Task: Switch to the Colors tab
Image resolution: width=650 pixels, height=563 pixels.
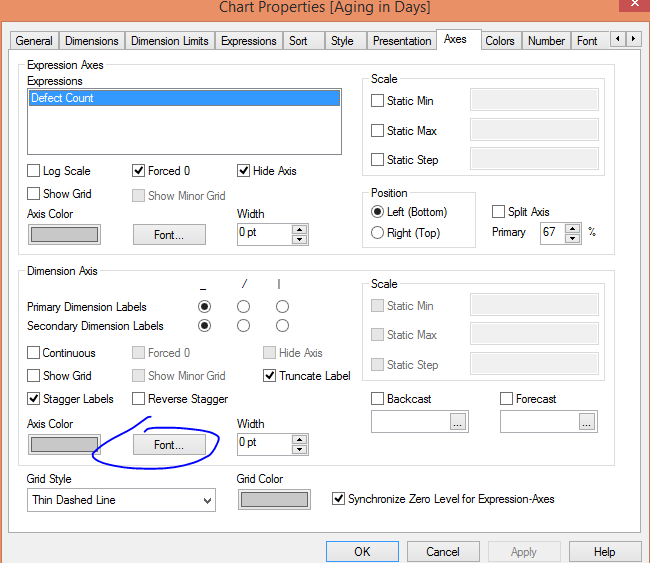Action: (x=500, y=41)
